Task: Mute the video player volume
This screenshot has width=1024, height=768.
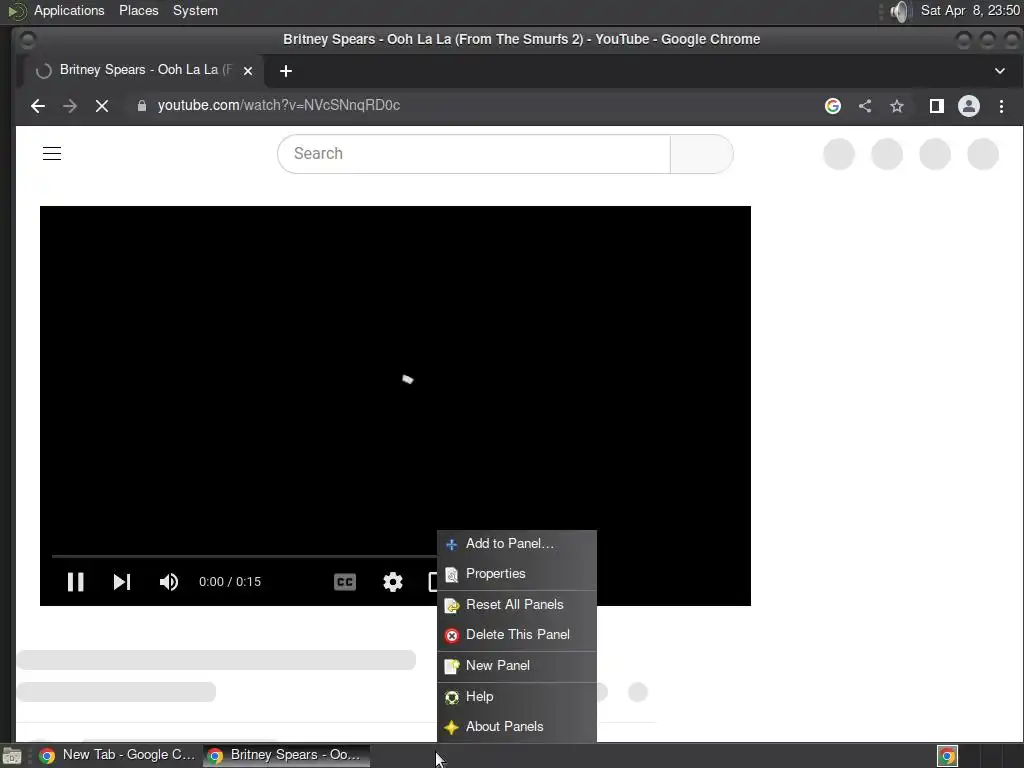Action: point(168,582)
